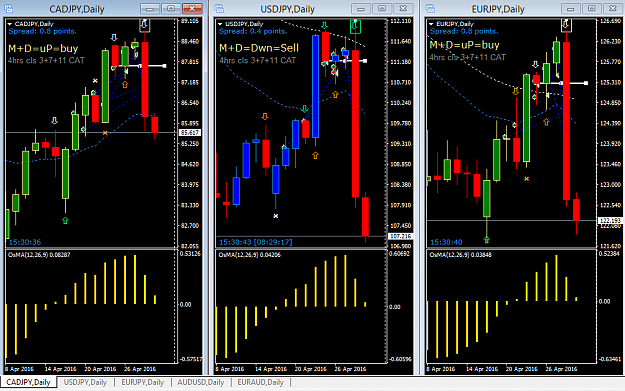625x391 pixels.
Task: Open the EURJPY,Daily chart tab
Action: click(143, 382)
